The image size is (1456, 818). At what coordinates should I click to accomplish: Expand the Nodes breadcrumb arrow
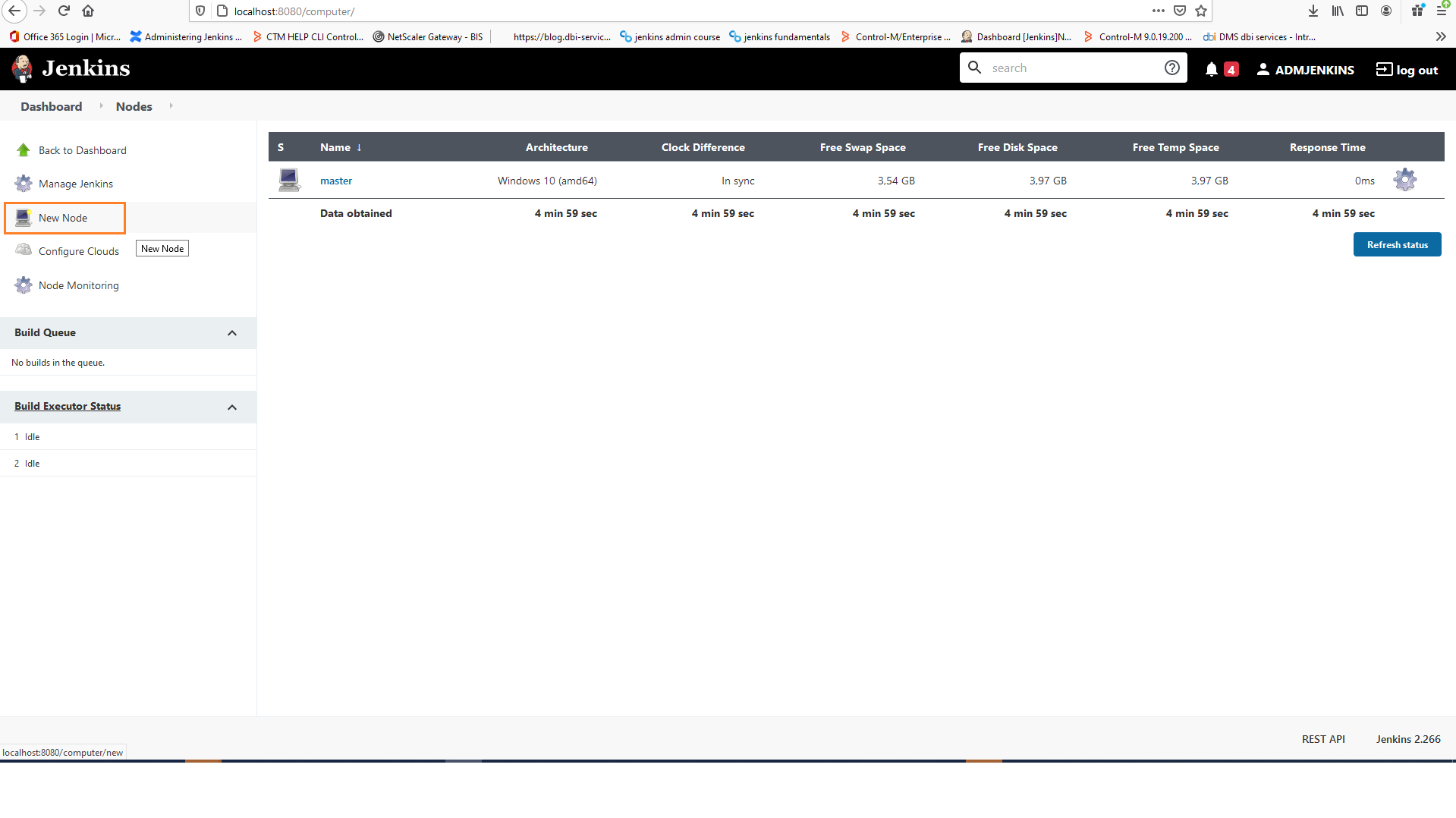171,105
